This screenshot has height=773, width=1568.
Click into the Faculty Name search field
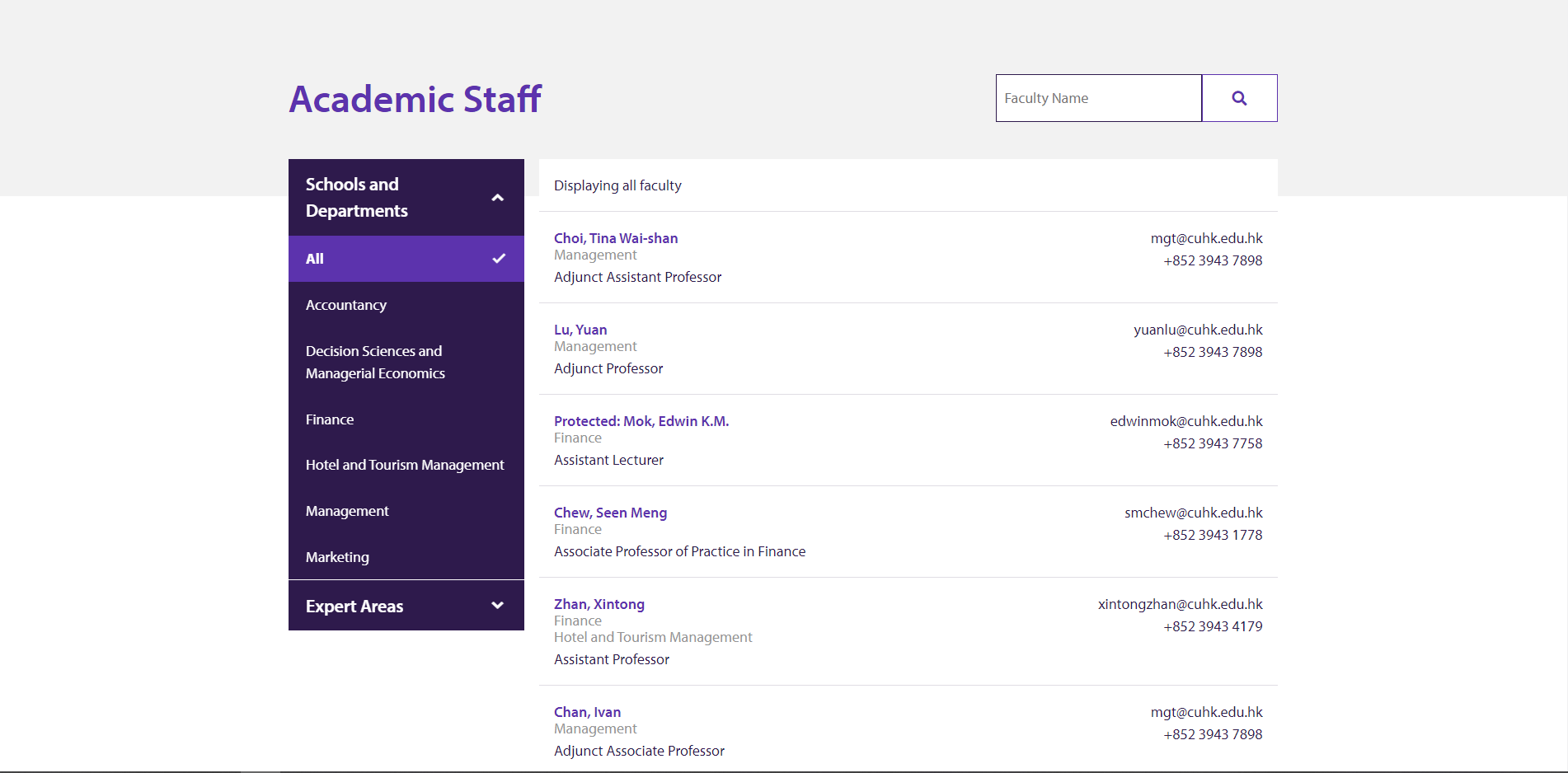click(1098, 98)
